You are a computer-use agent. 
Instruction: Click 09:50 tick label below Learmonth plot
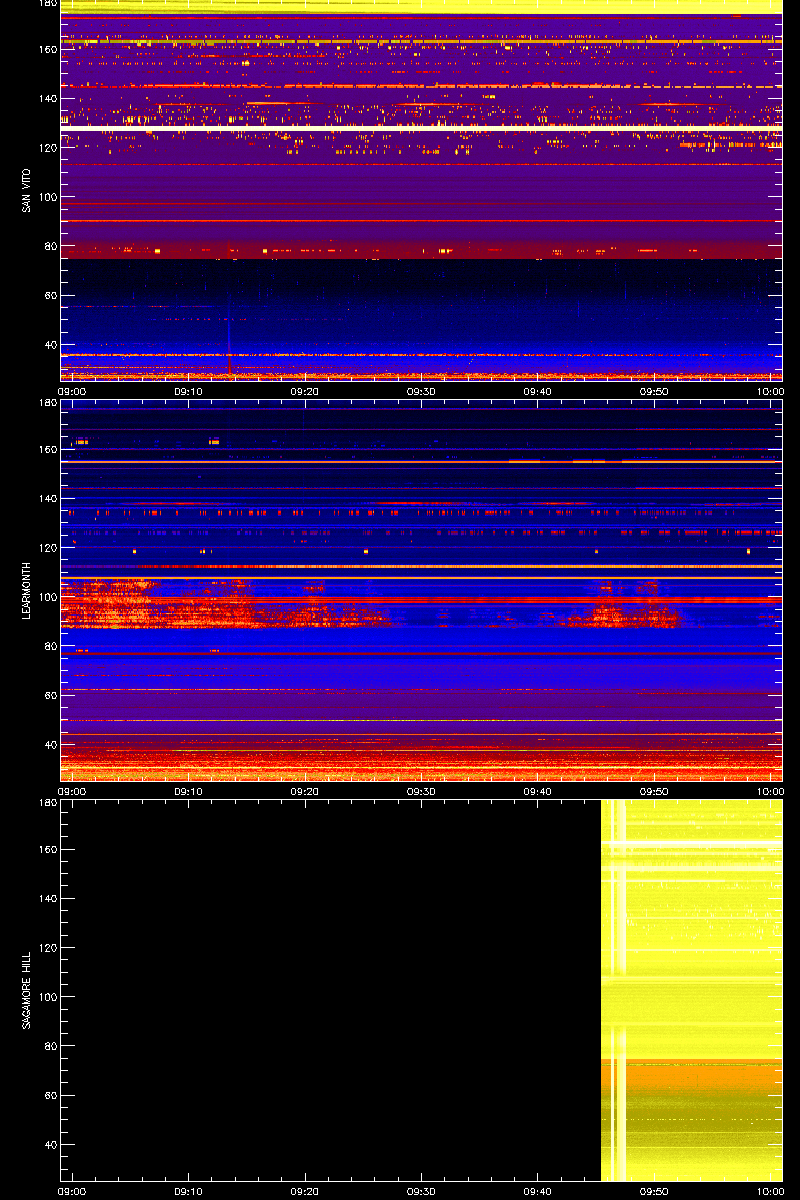coord(655,791)
